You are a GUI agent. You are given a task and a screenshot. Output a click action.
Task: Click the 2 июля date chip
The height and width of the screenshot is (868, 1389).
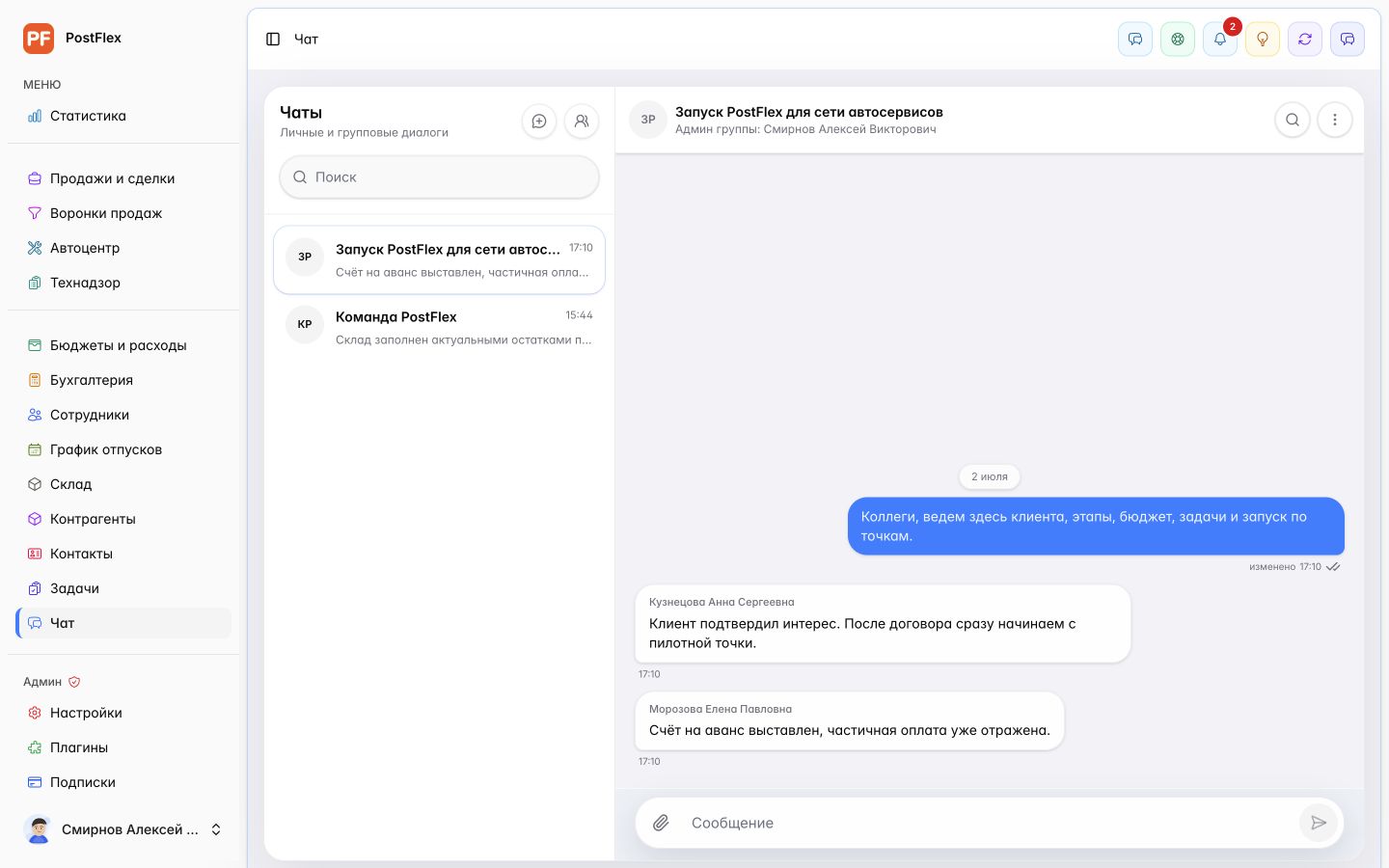tap(990, 476)
